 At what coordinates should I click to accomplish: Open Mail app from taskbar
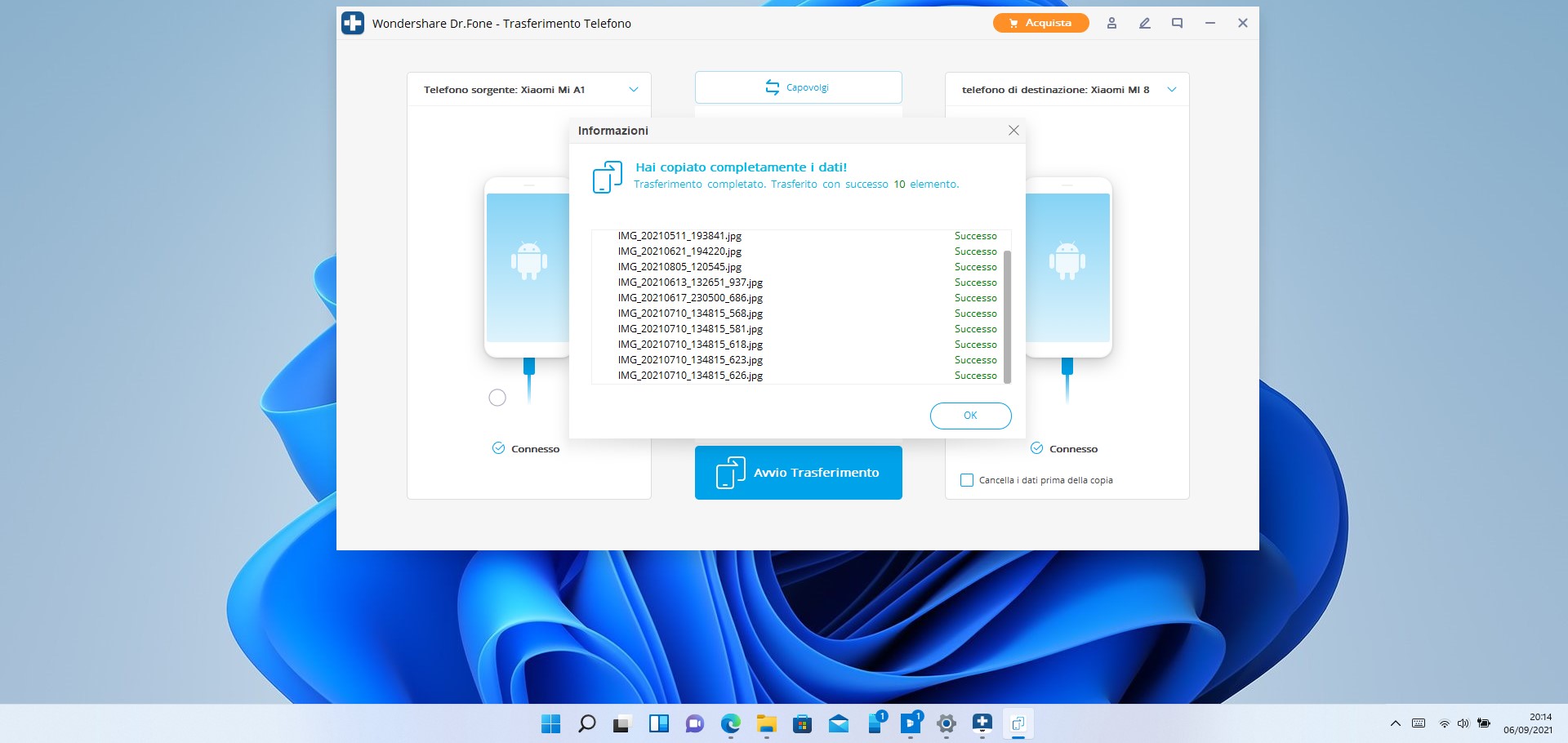(x=839, y=723)
